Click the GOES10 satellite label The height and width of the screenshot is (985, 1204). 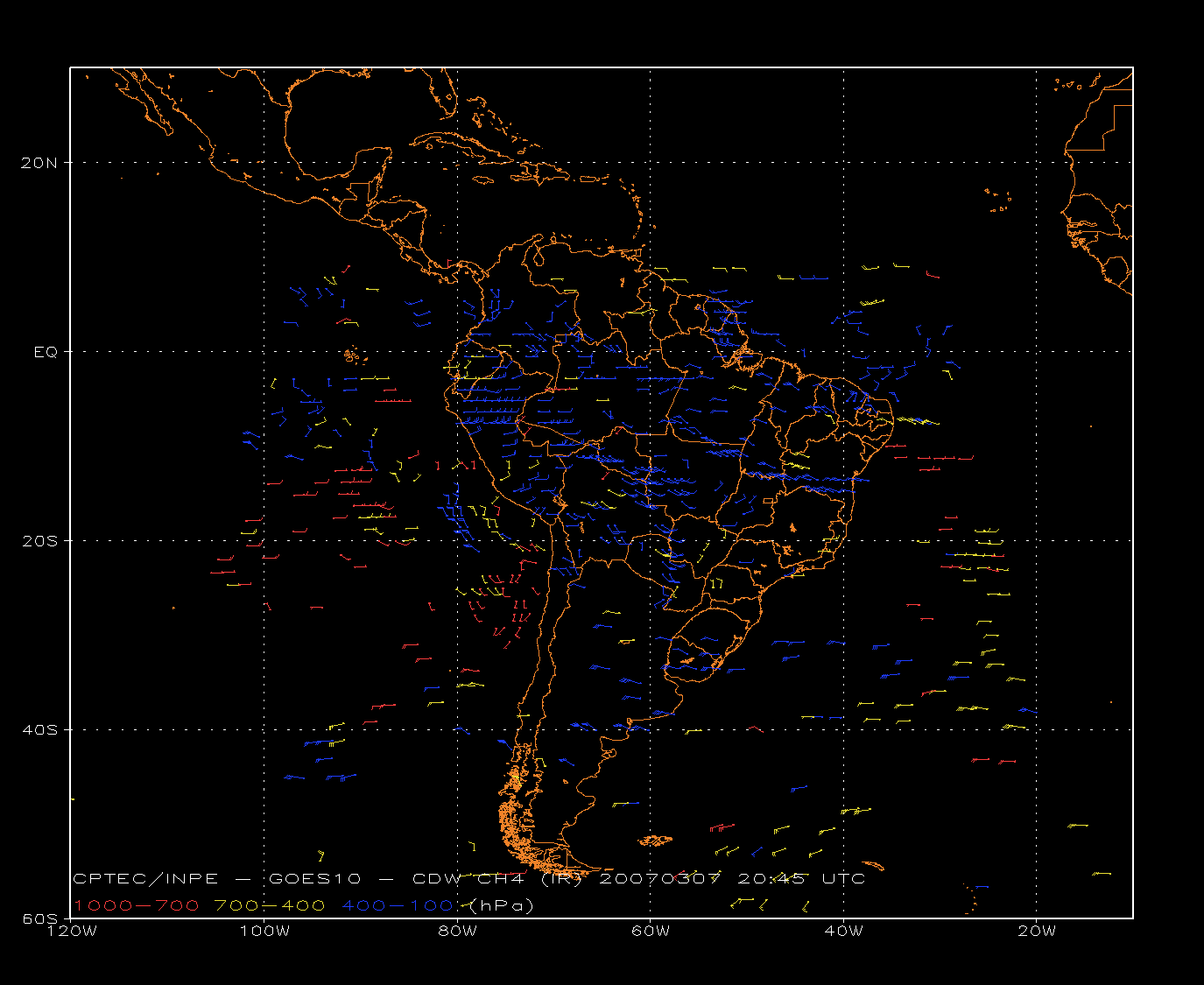[315, 879]
